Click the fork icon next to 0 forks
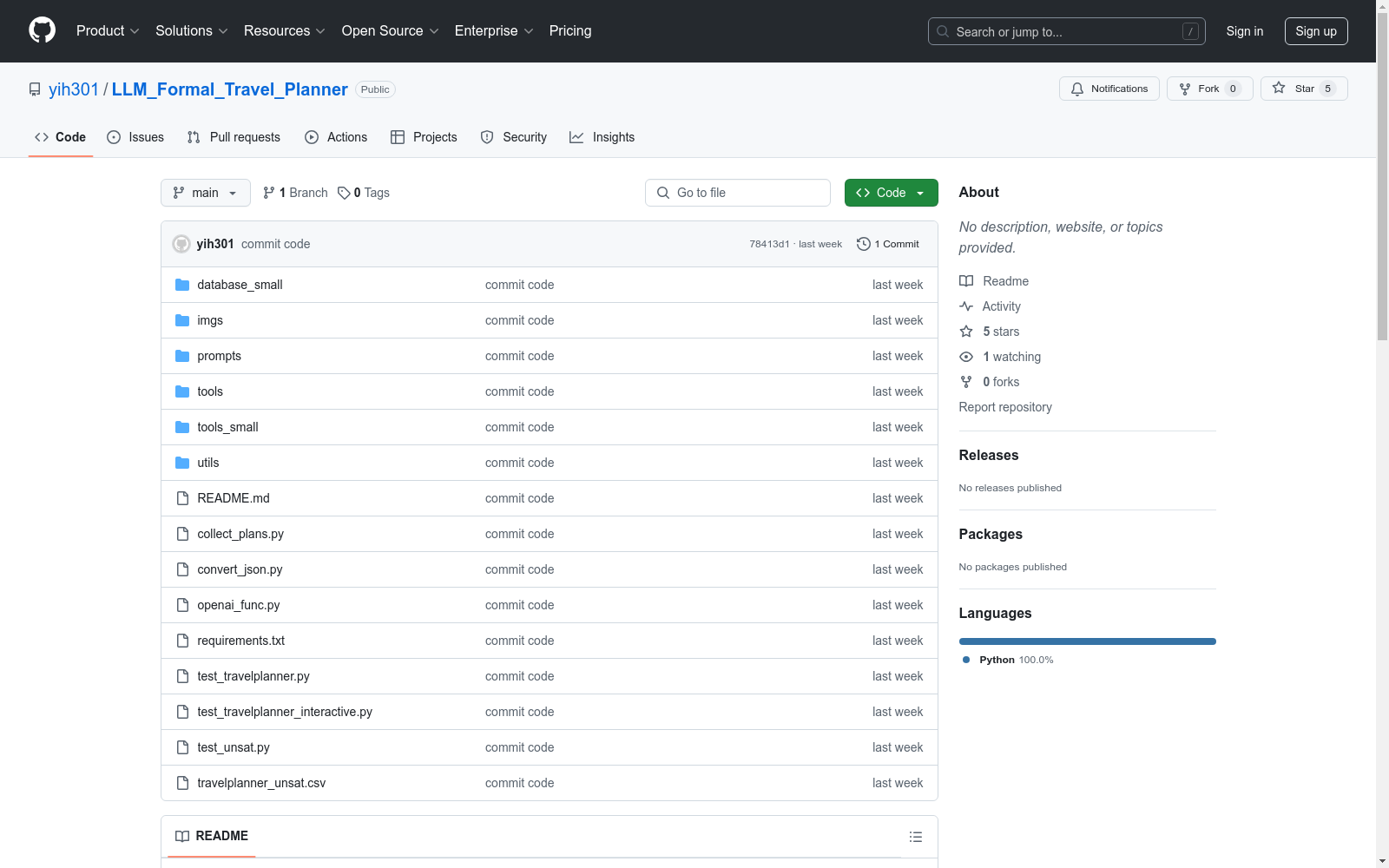The image size is (1389, 868). pos(966,382)
